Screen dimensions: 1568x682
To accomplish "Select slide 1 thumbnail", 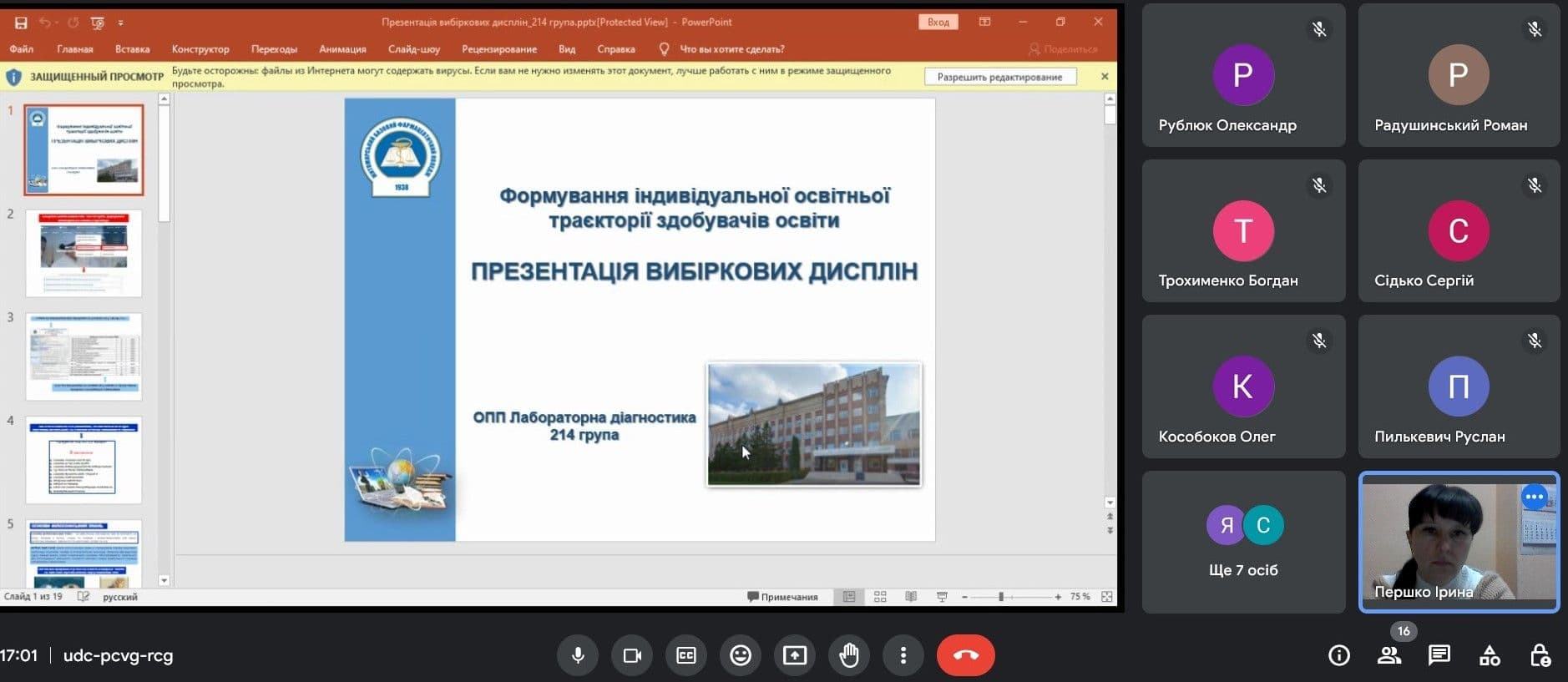I will [x=83, y=150].
